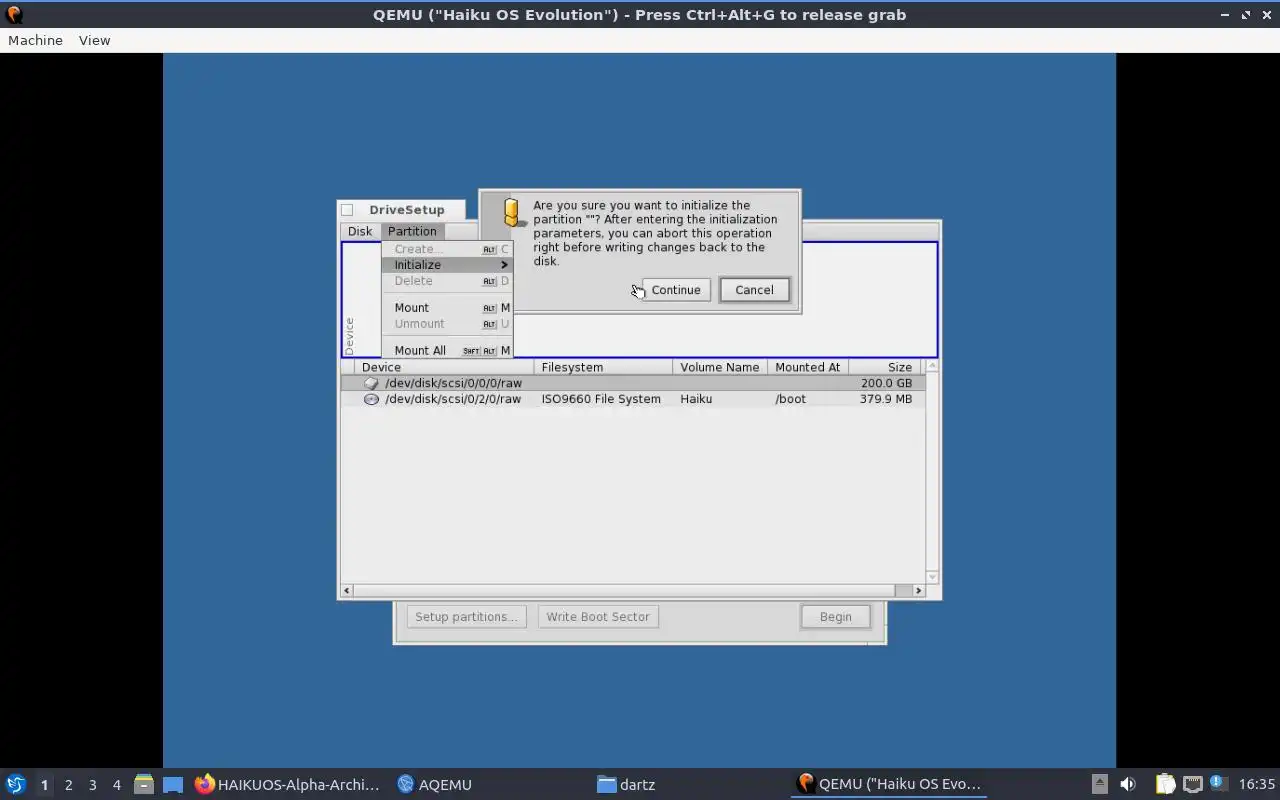Open the QEMU View menu
Screen dimensions: 1280x800
click(x=94, y=40)
